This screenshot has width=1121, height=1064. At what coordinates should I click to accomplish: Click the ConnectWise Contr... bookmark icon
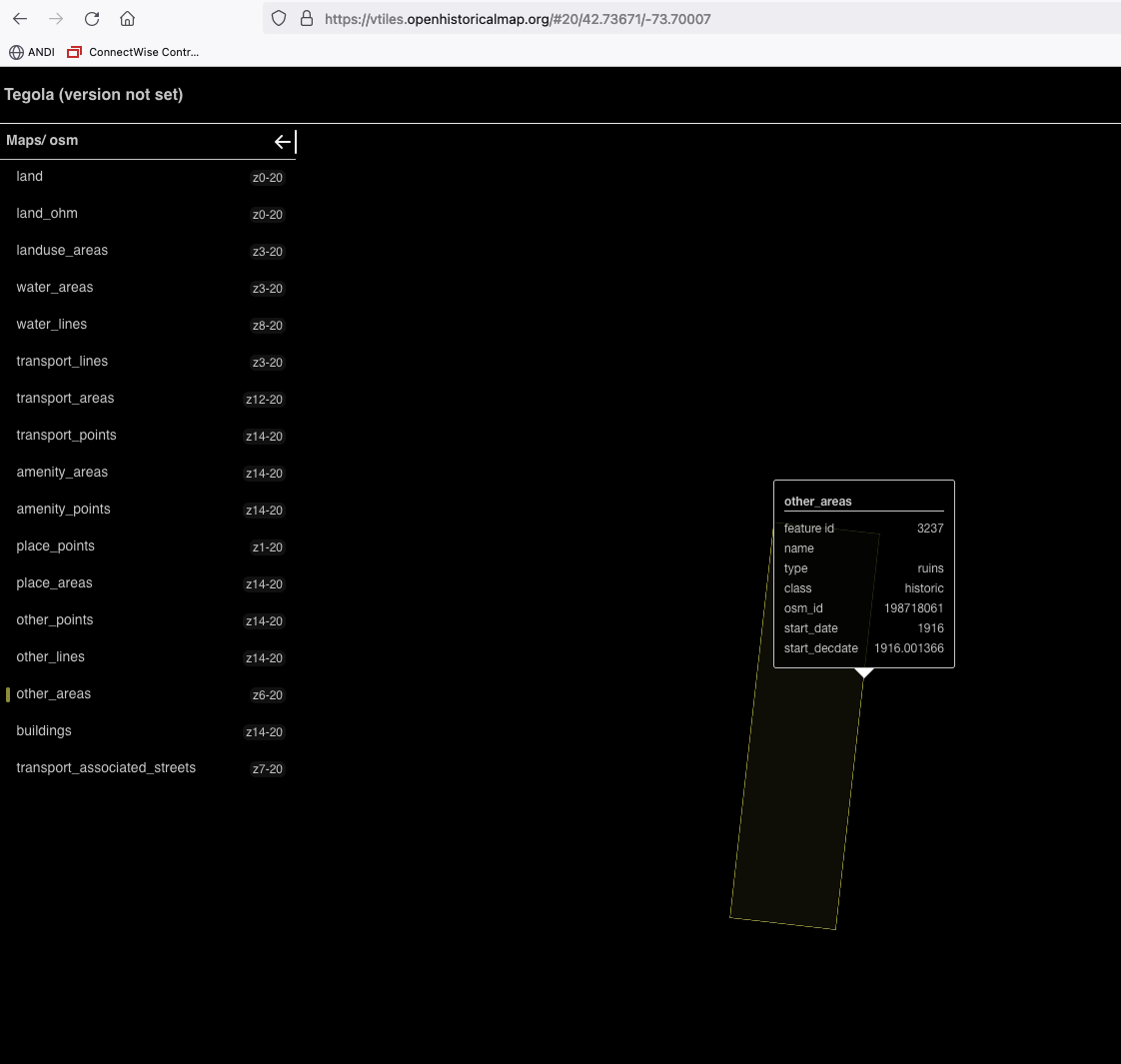tap(74, 52)
